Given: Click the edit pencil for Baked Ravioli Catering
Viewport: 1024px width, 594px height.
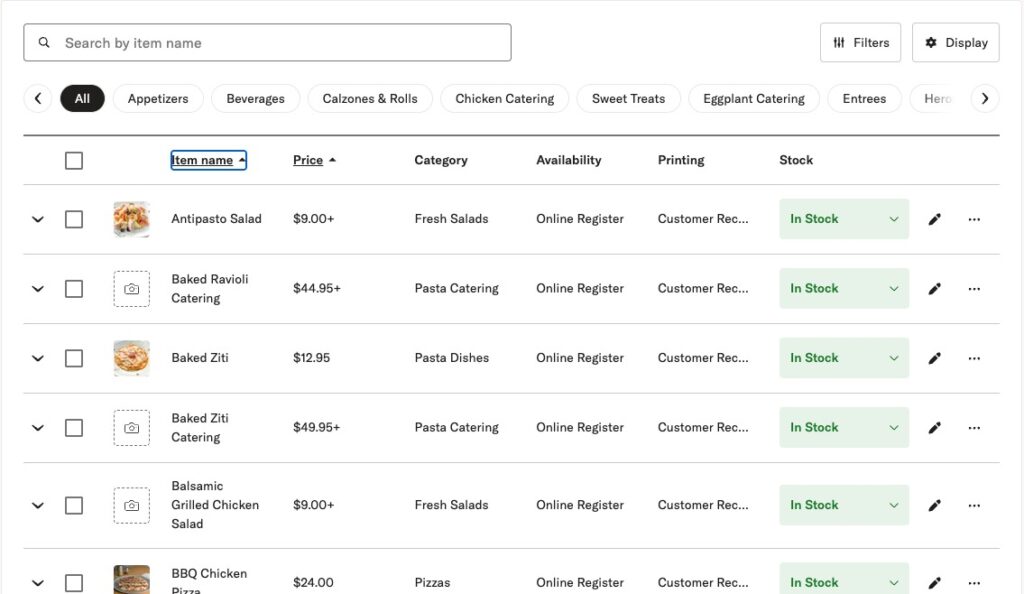Looking at the screenshot, I should pyautogui.click(x=934, y=289).
